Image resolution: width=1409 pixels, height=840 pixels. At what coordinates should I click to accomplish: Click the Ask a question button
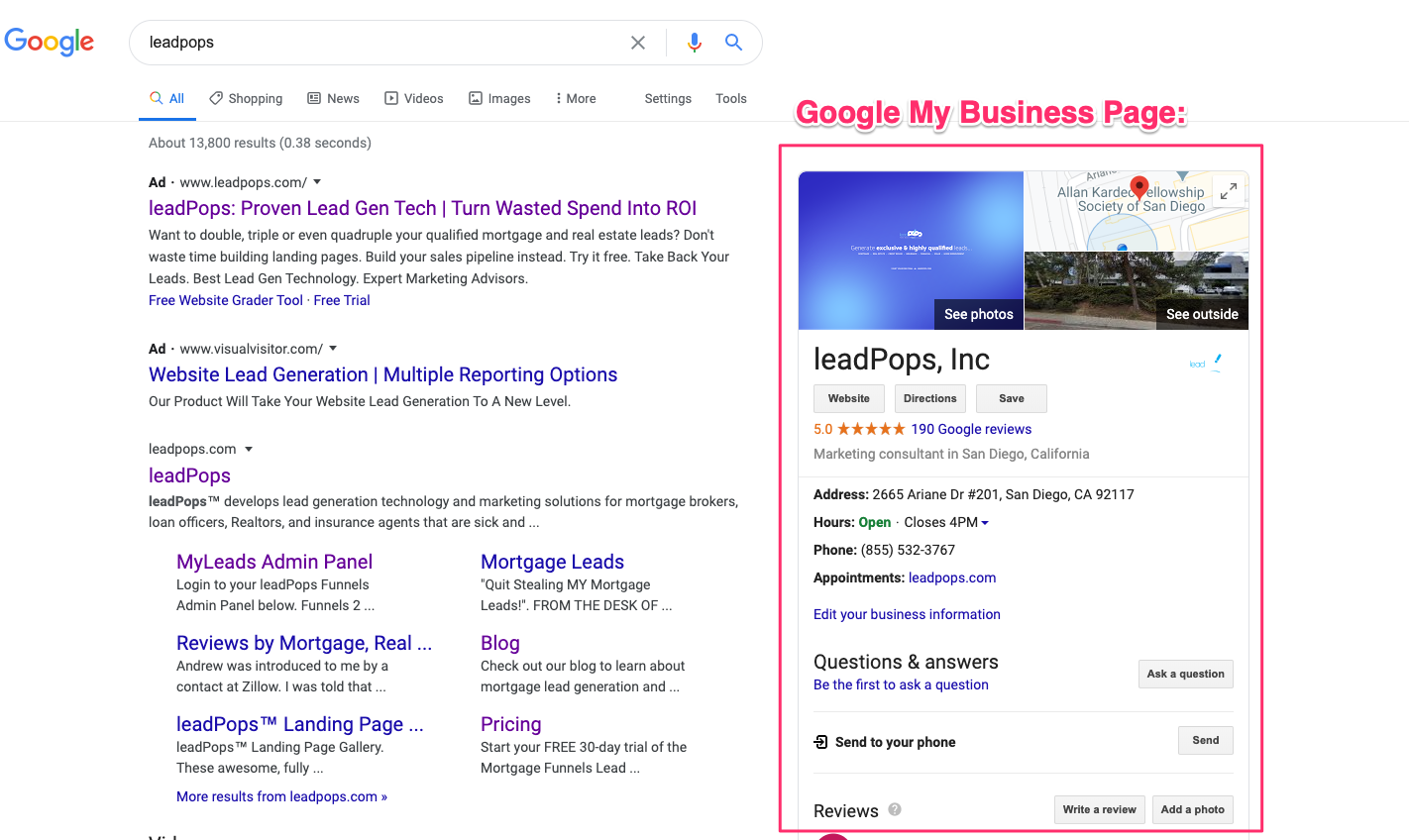(x=1186, y=674)
